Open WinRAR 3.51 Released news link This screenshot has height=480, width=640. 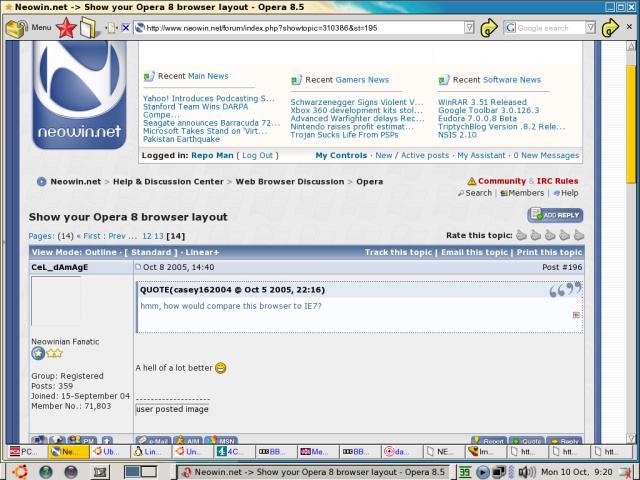(x=482, y=102)
